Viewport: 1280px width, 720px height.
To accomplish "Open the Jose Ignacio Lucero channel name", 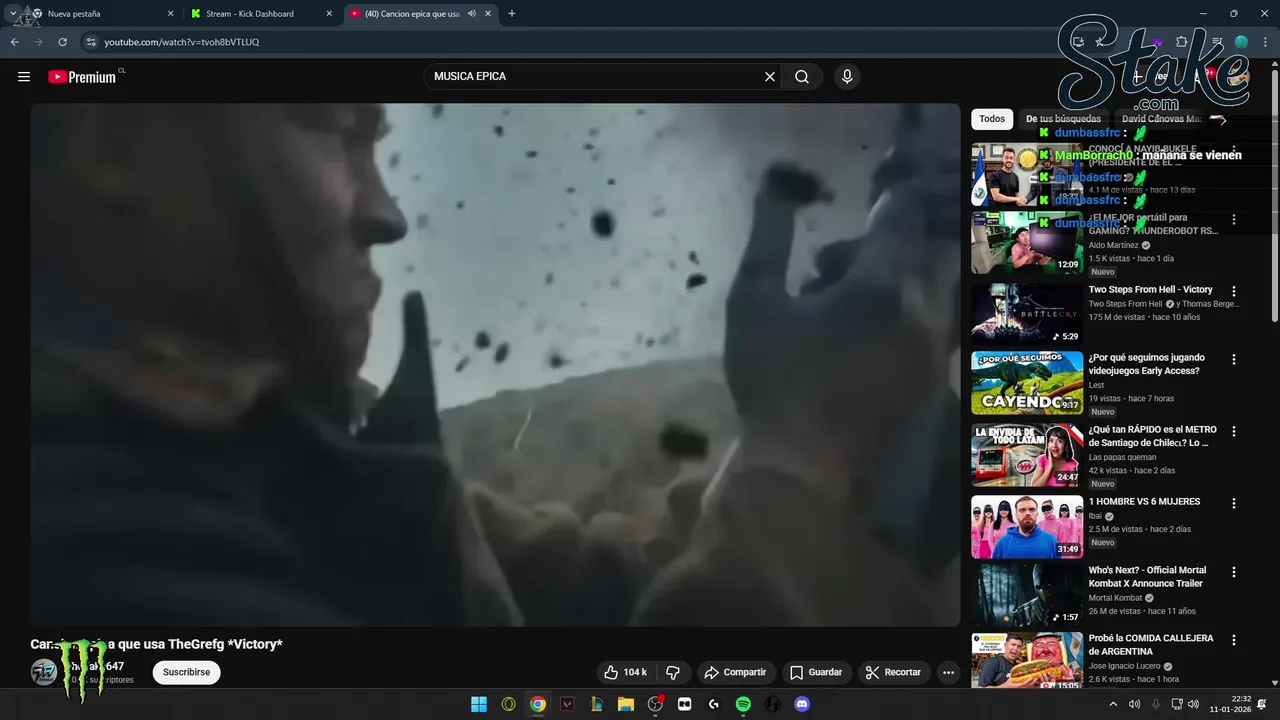I will click(x=1124, y=666).
